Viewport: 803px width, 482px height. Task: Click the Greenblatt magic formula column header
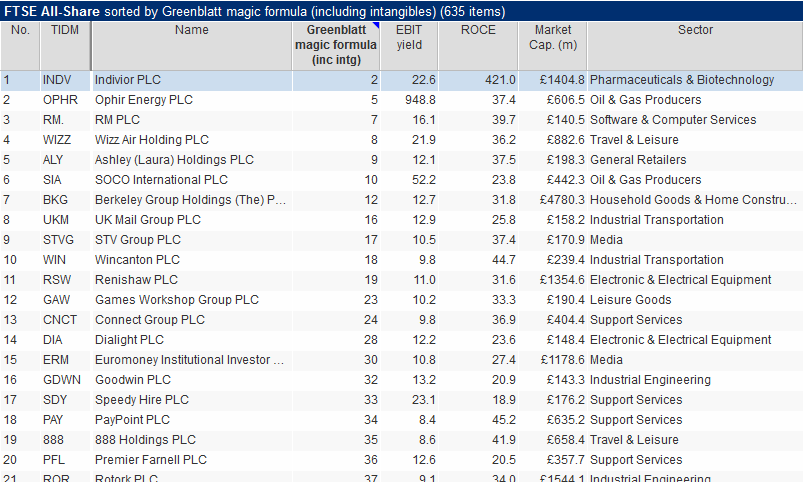pos(336,46)
